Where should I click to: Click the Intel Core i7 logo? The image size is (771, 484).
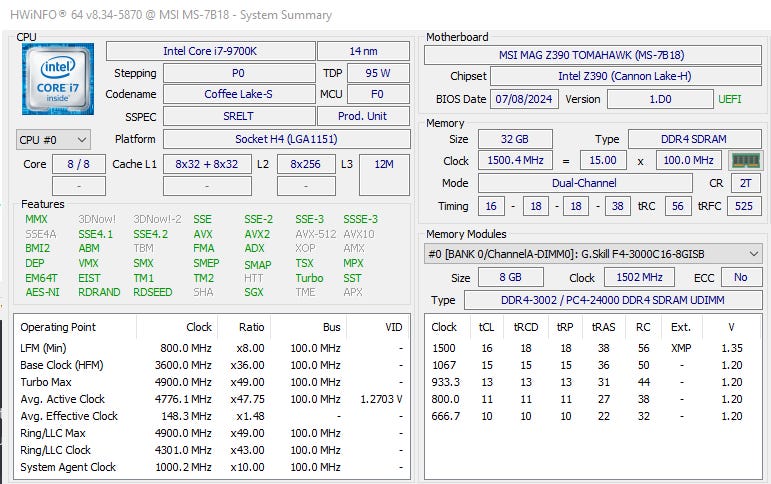tap(58, 80)
